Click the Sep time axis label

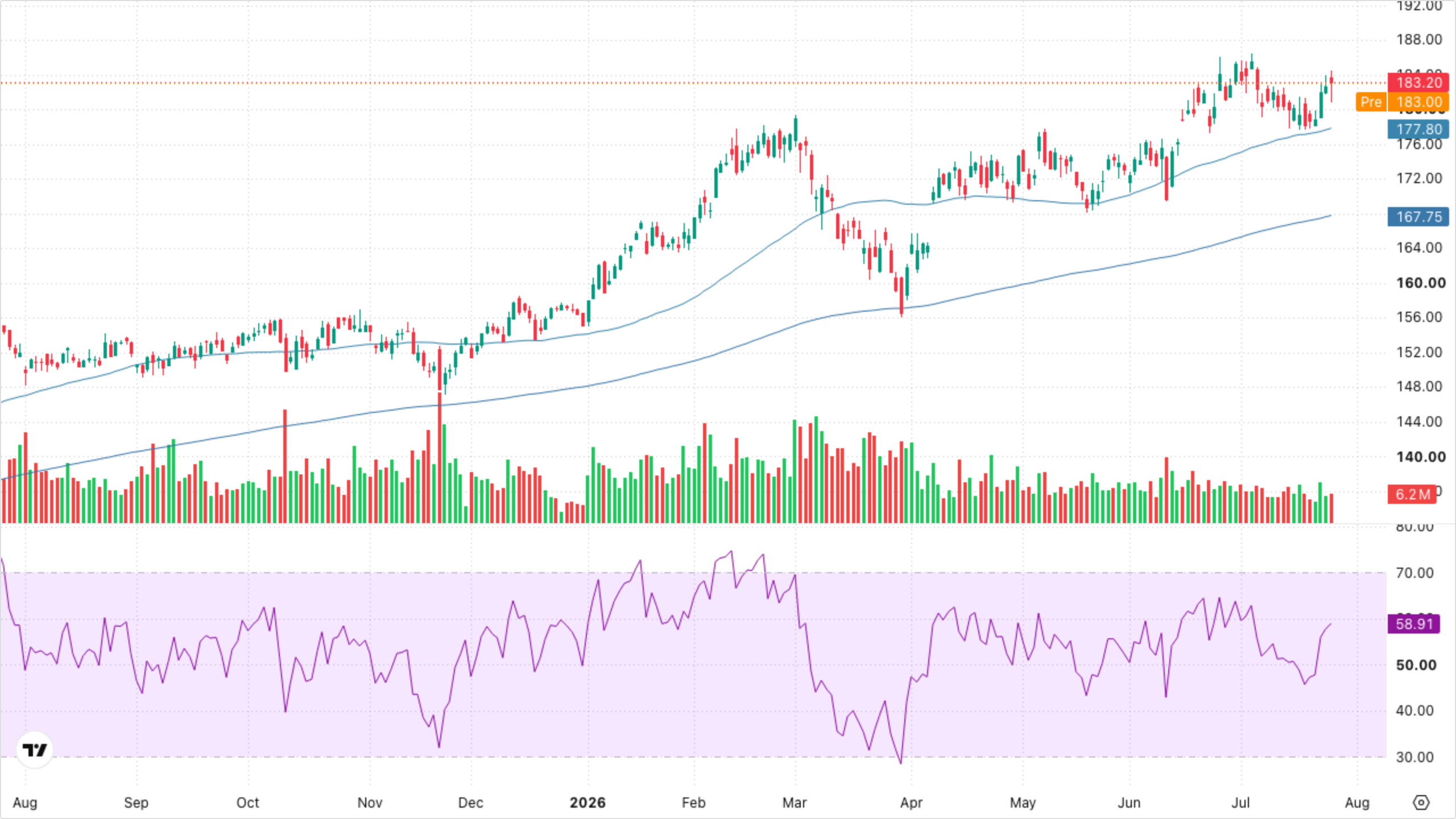pos(136,803)
